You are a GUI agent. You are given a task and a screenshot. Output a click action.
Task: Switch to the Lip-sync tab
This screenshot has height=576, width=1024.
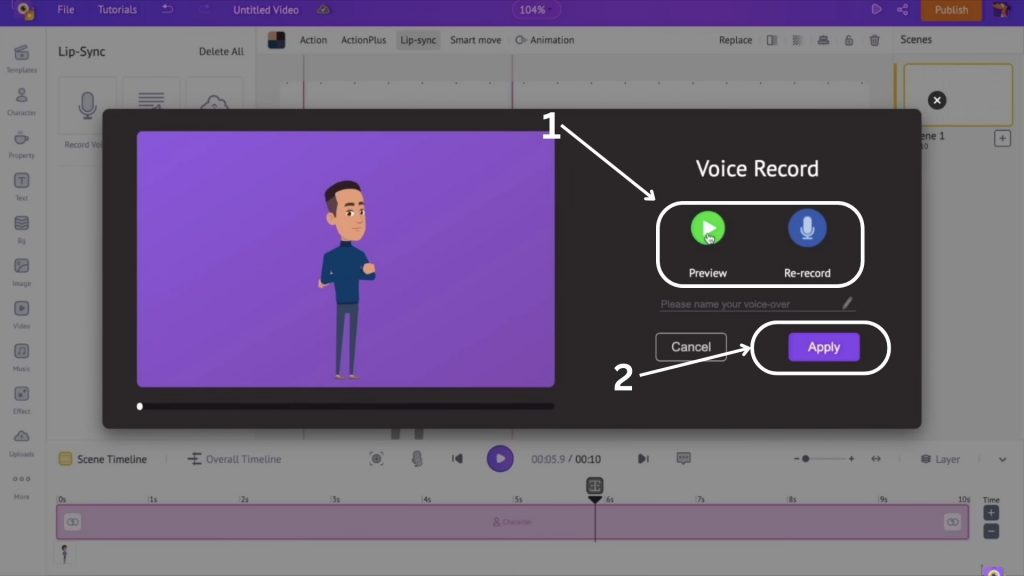tap(418, 40)
